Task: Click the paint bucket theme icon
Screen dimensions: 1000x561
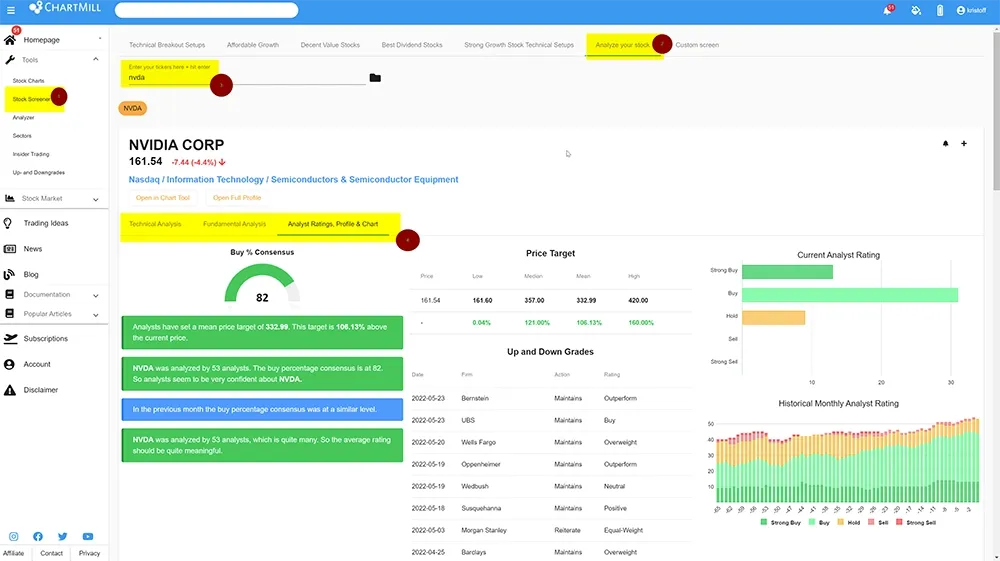Action: click(x=916, y=10)
